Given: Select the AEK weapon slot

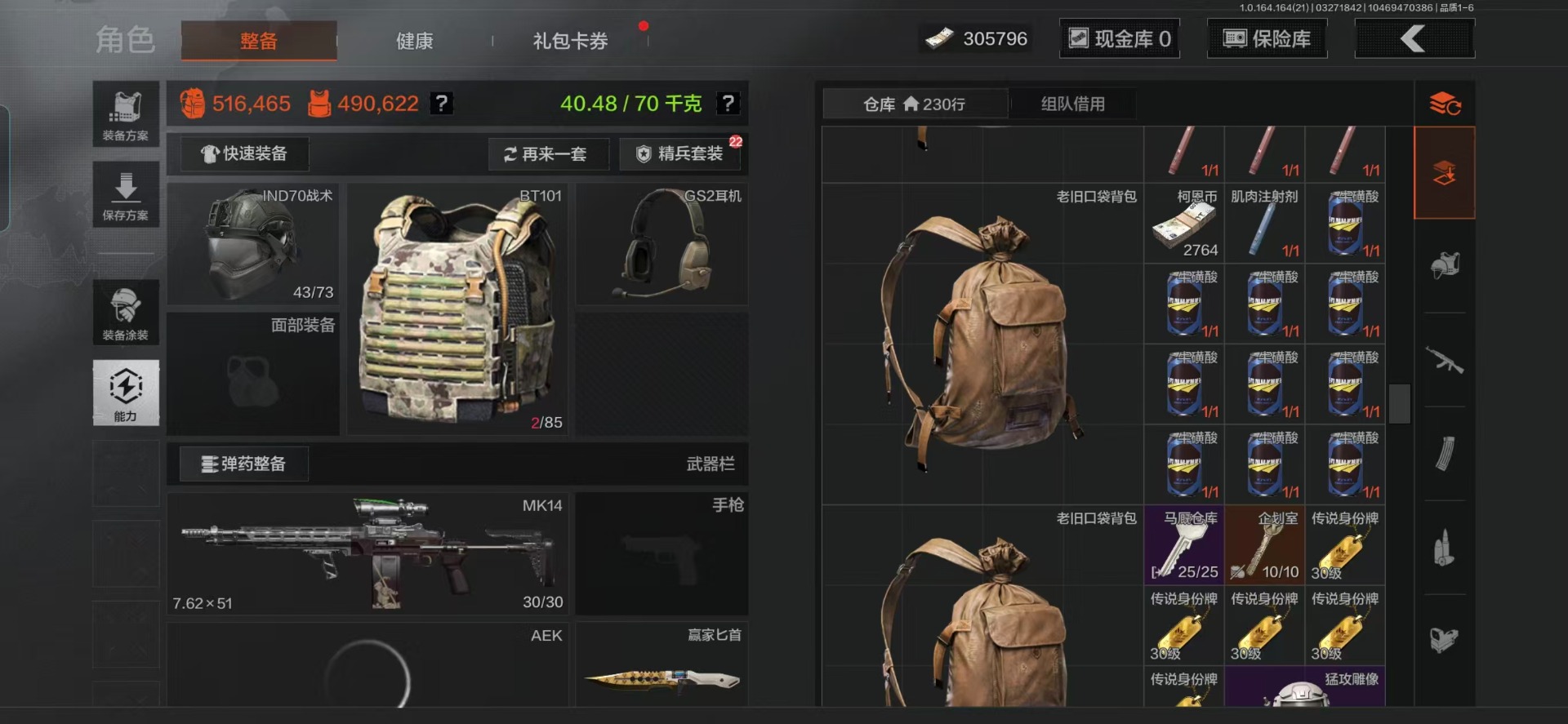Looking at the screenshot, I should [x=367, y=665].
